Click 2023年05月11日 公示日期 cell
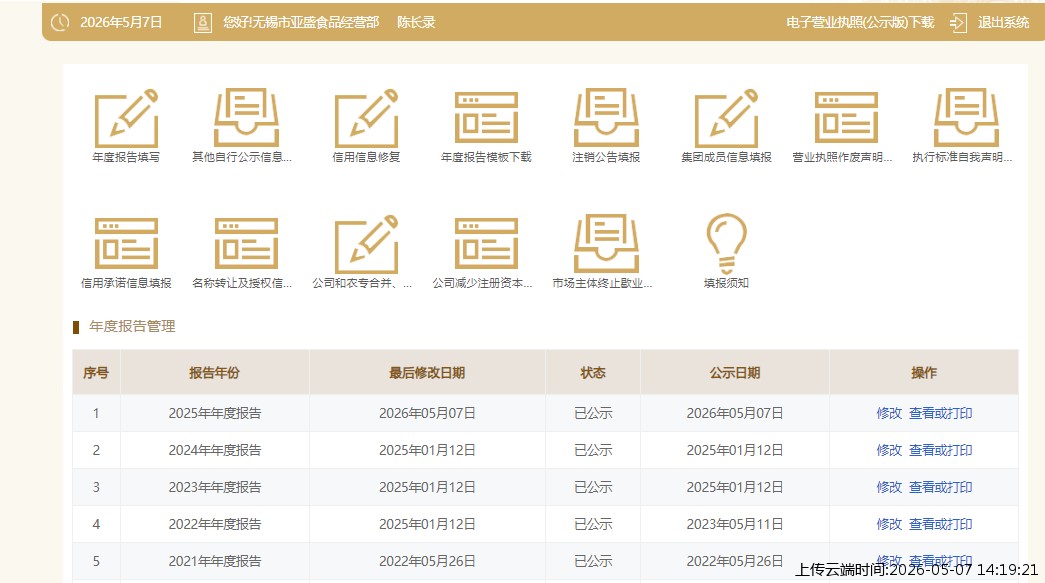1045x583 pixels. (x=734, y=524)
